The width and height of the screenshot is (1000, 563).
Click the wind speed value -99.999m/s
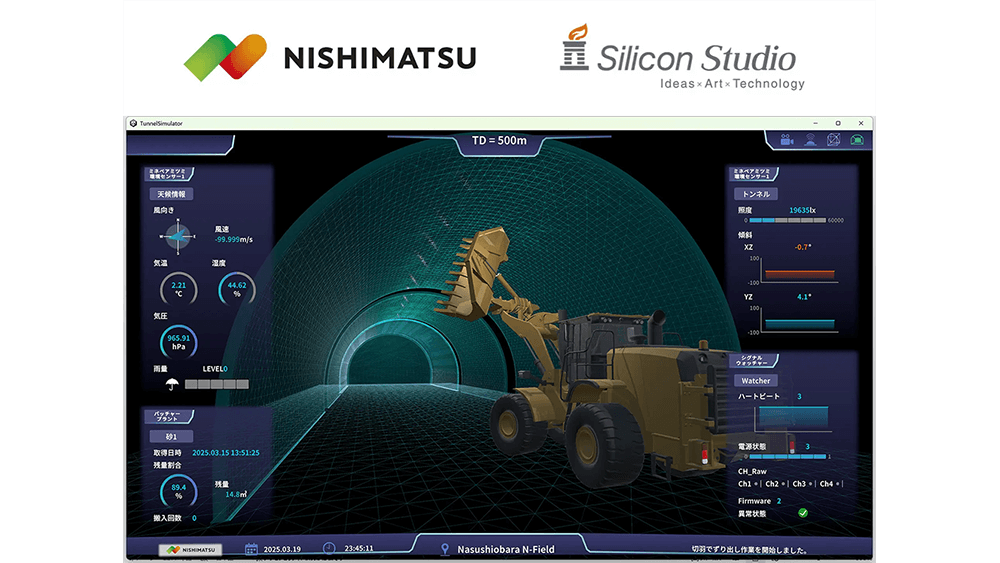point(233,239)
